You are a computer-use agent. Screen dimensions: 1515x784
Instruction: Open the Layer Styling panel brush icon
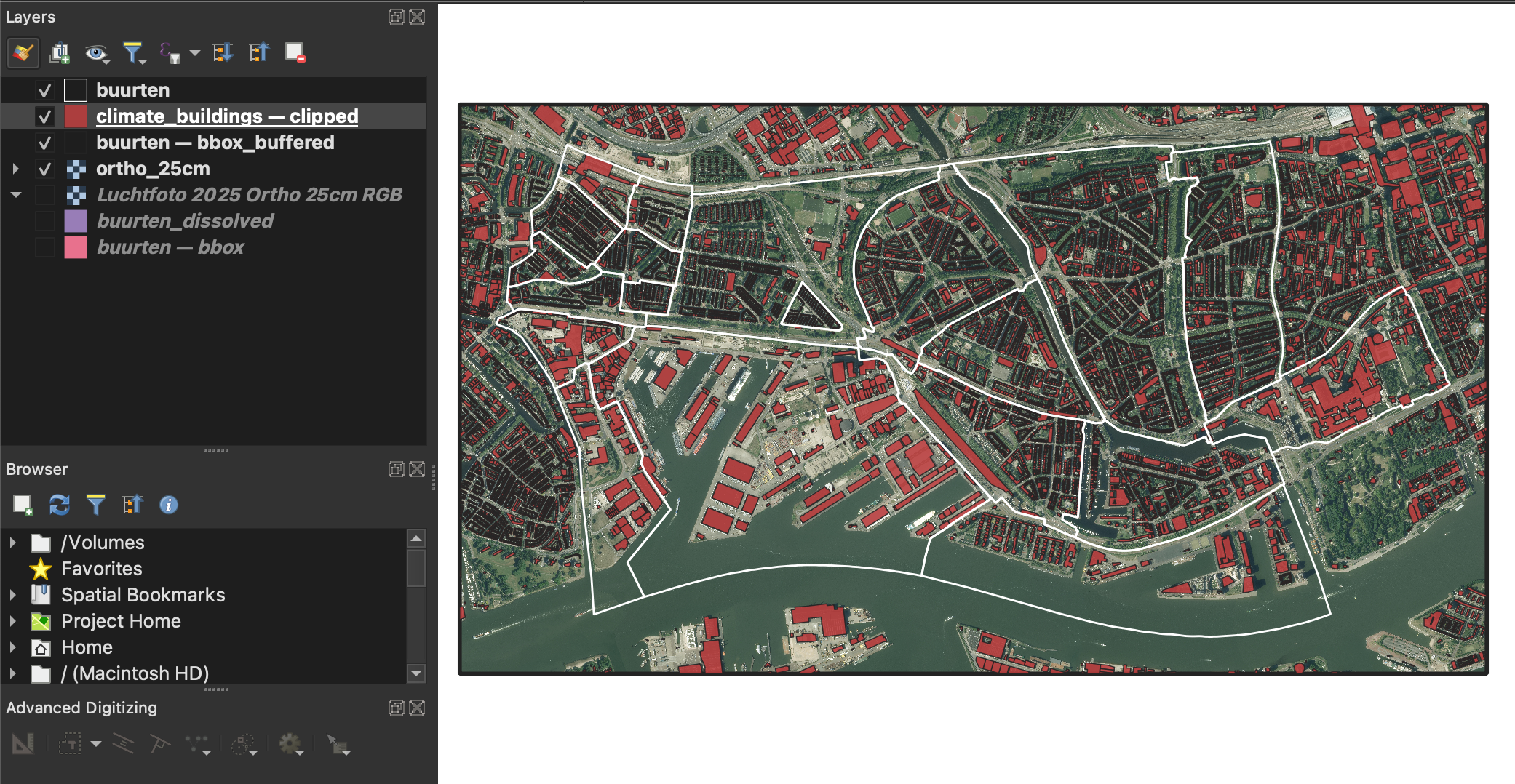(x=23, y=52)
